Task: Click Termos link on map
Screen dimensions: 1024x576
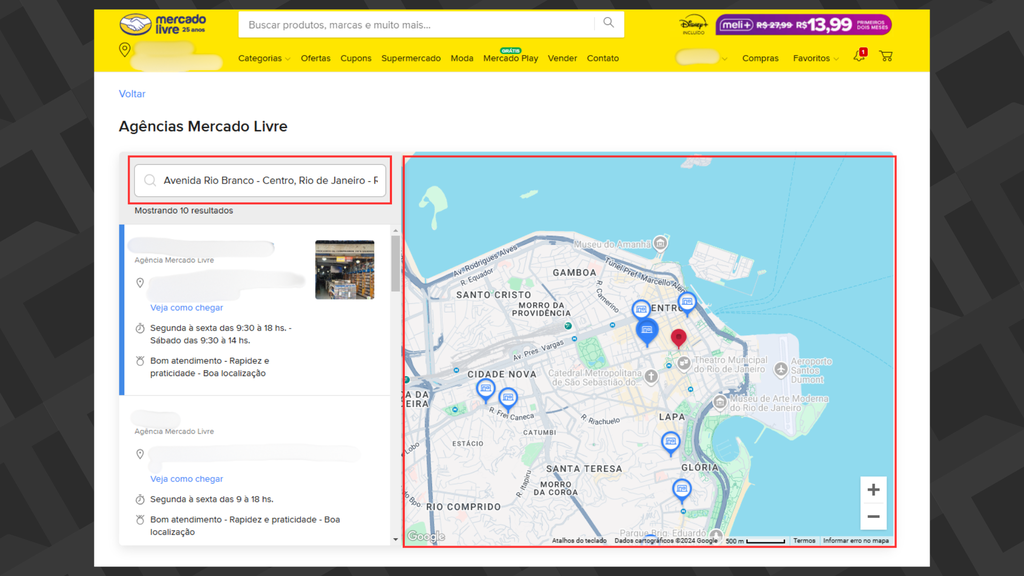Action: pyautogui.click(x=804, y=541)
